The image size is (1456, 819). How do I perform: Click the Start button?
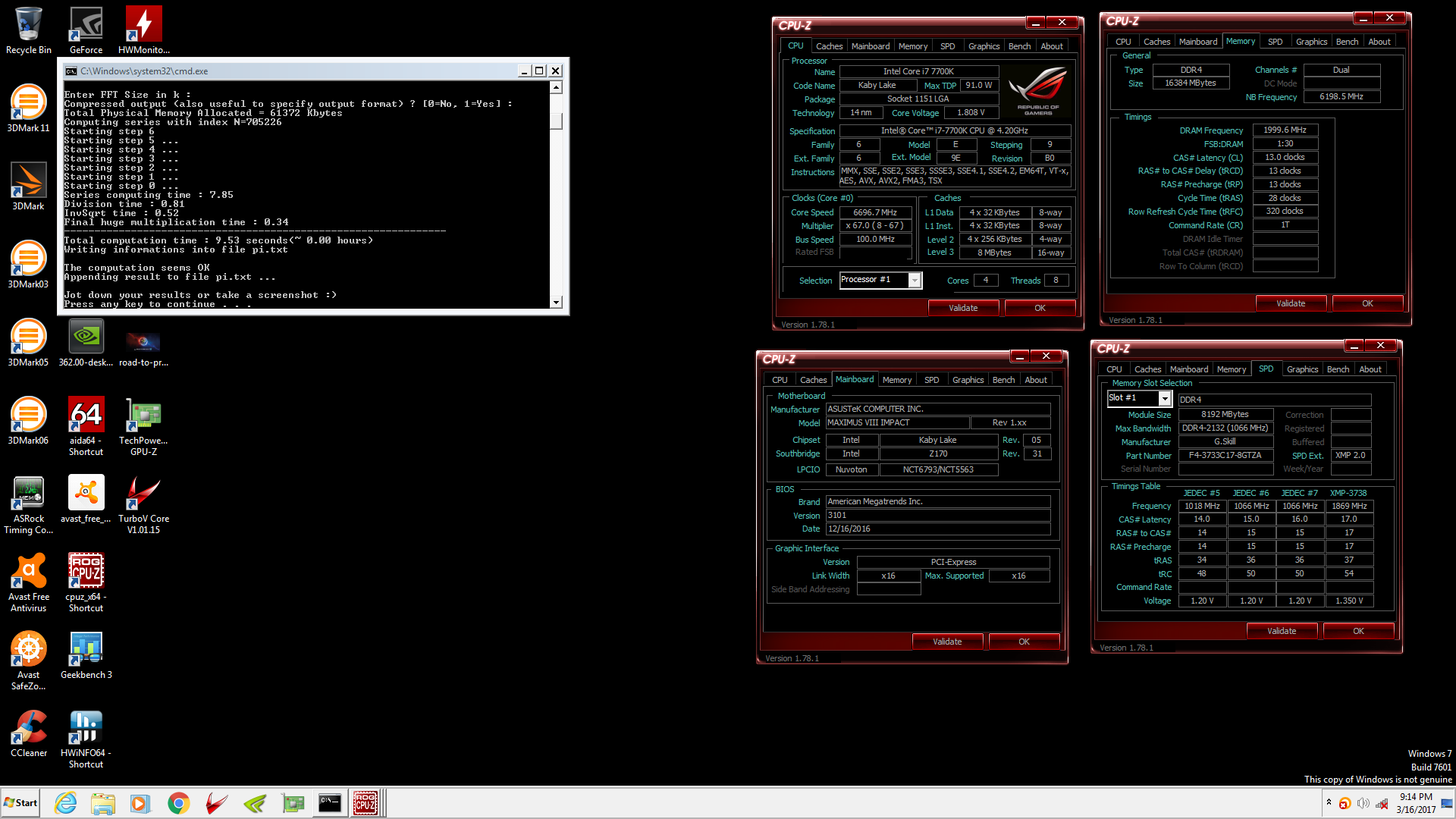pos(21,803)
